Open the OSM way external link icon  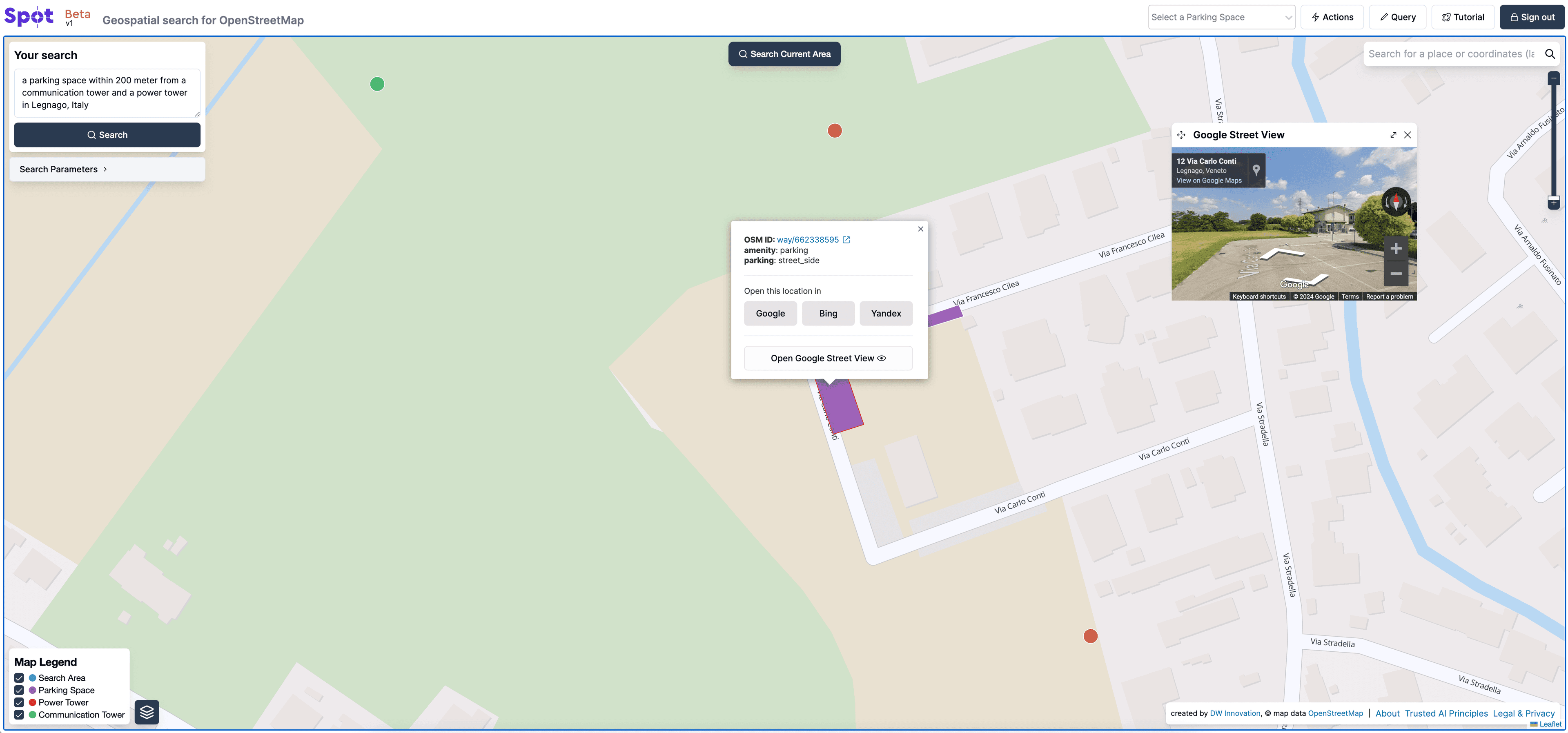846,240
